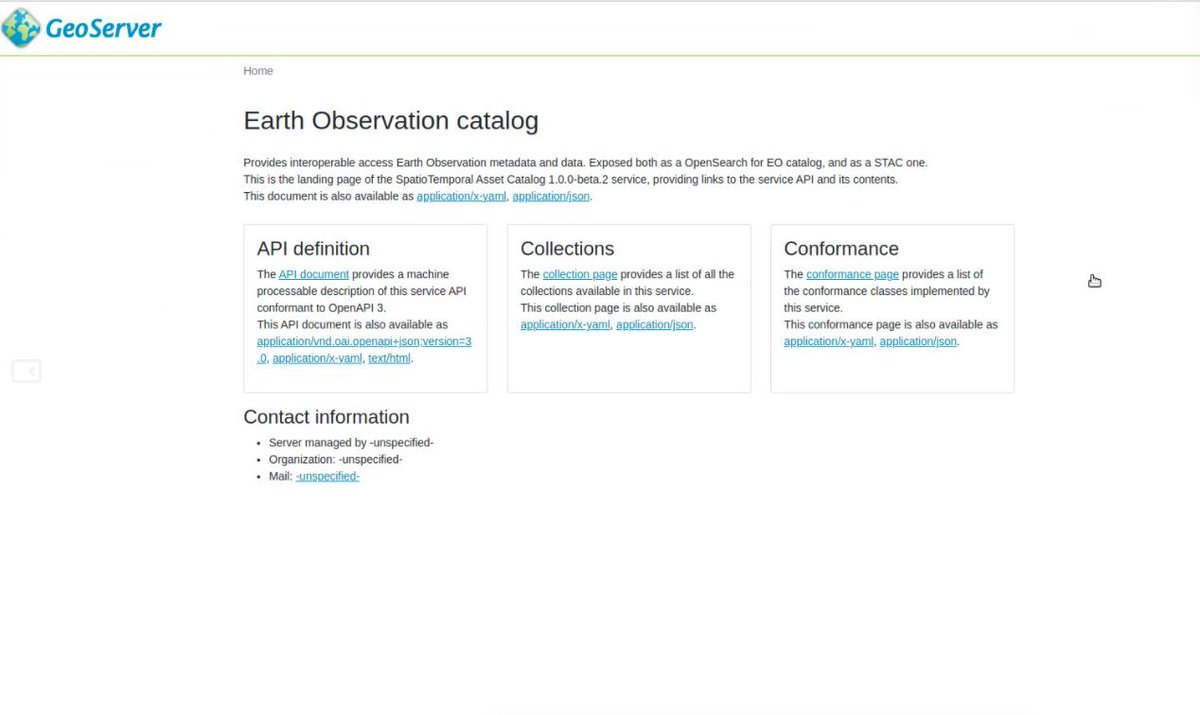View the Collections page in application/json format
This screenshot has width=1200, height=715.
tap(654, 324)
